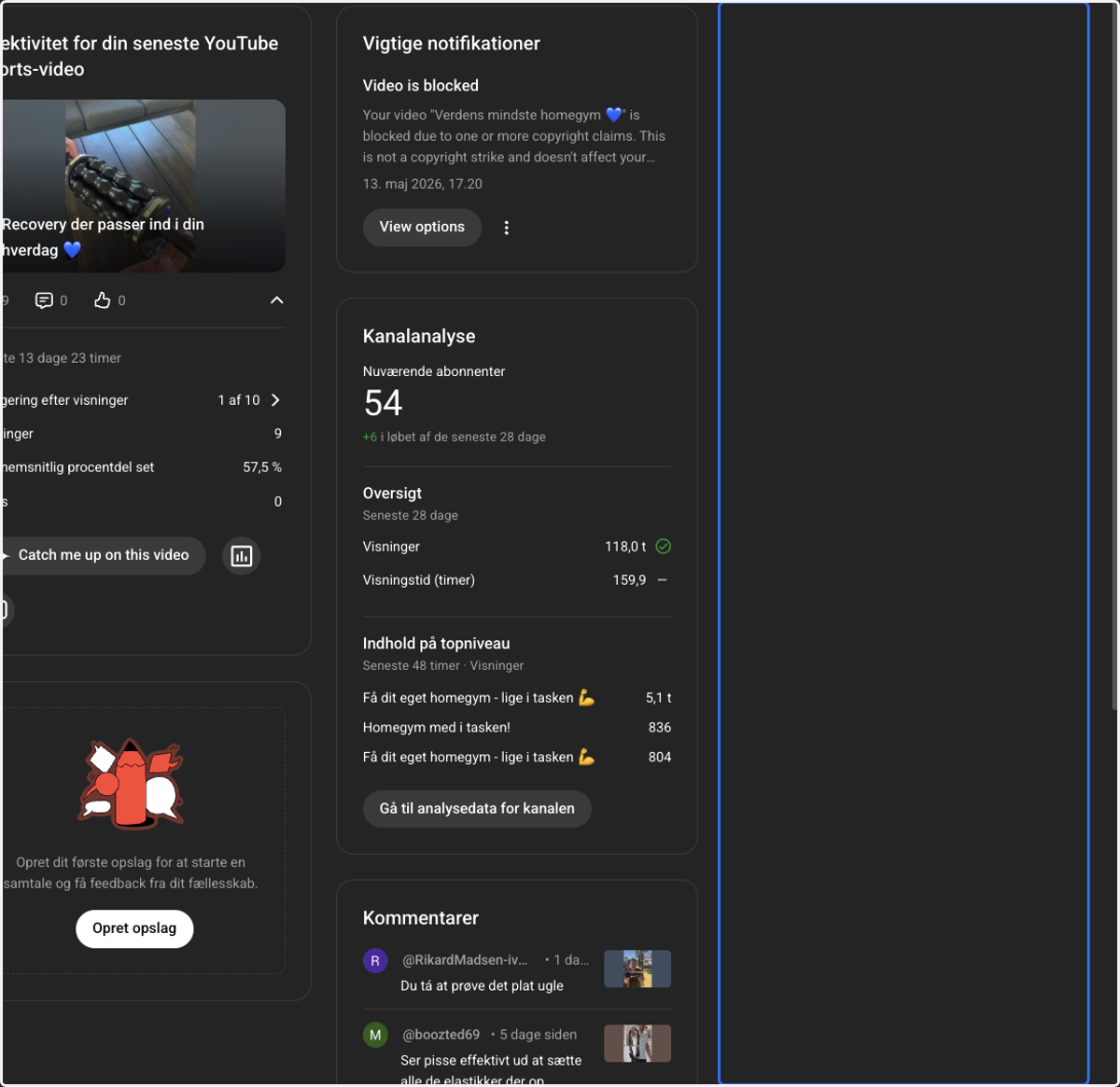Collapse the video stats with the up chevron
This screenshot has height=1087, width=1120.
[276, 300]
